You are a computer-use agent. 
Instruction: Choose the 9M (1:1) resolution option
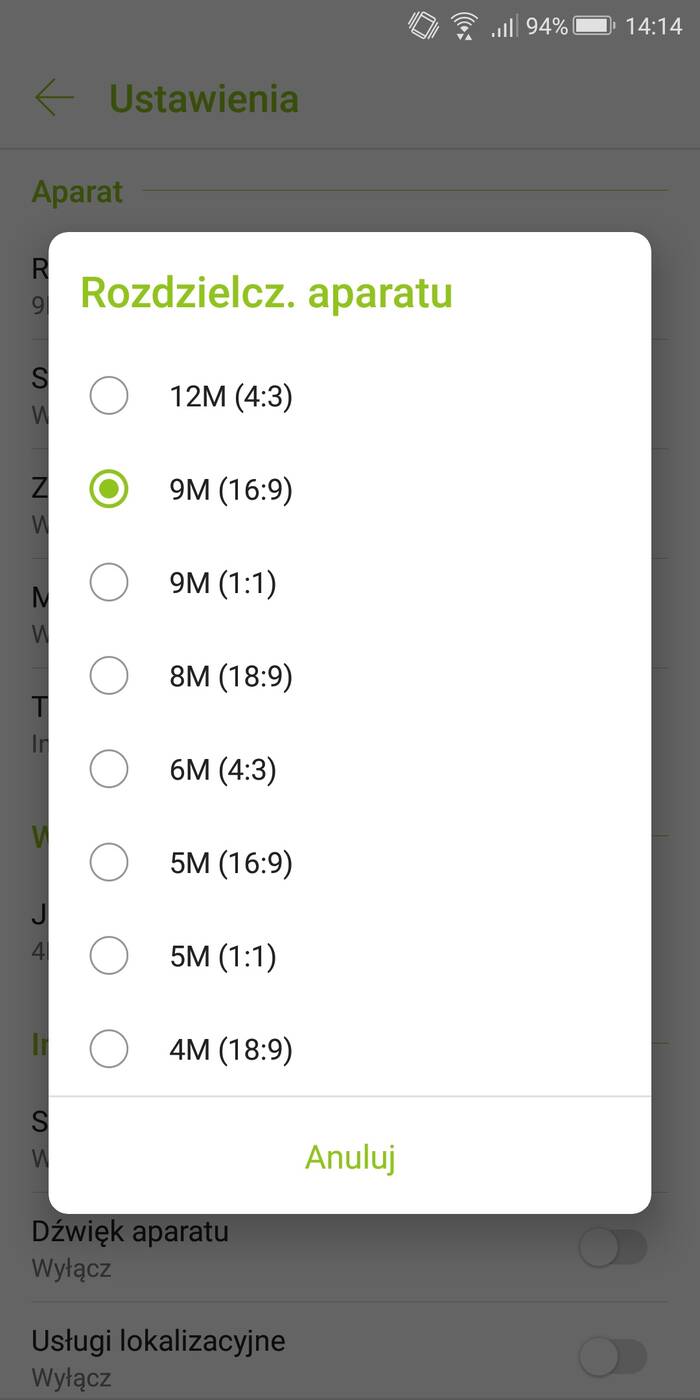(109, 583)
